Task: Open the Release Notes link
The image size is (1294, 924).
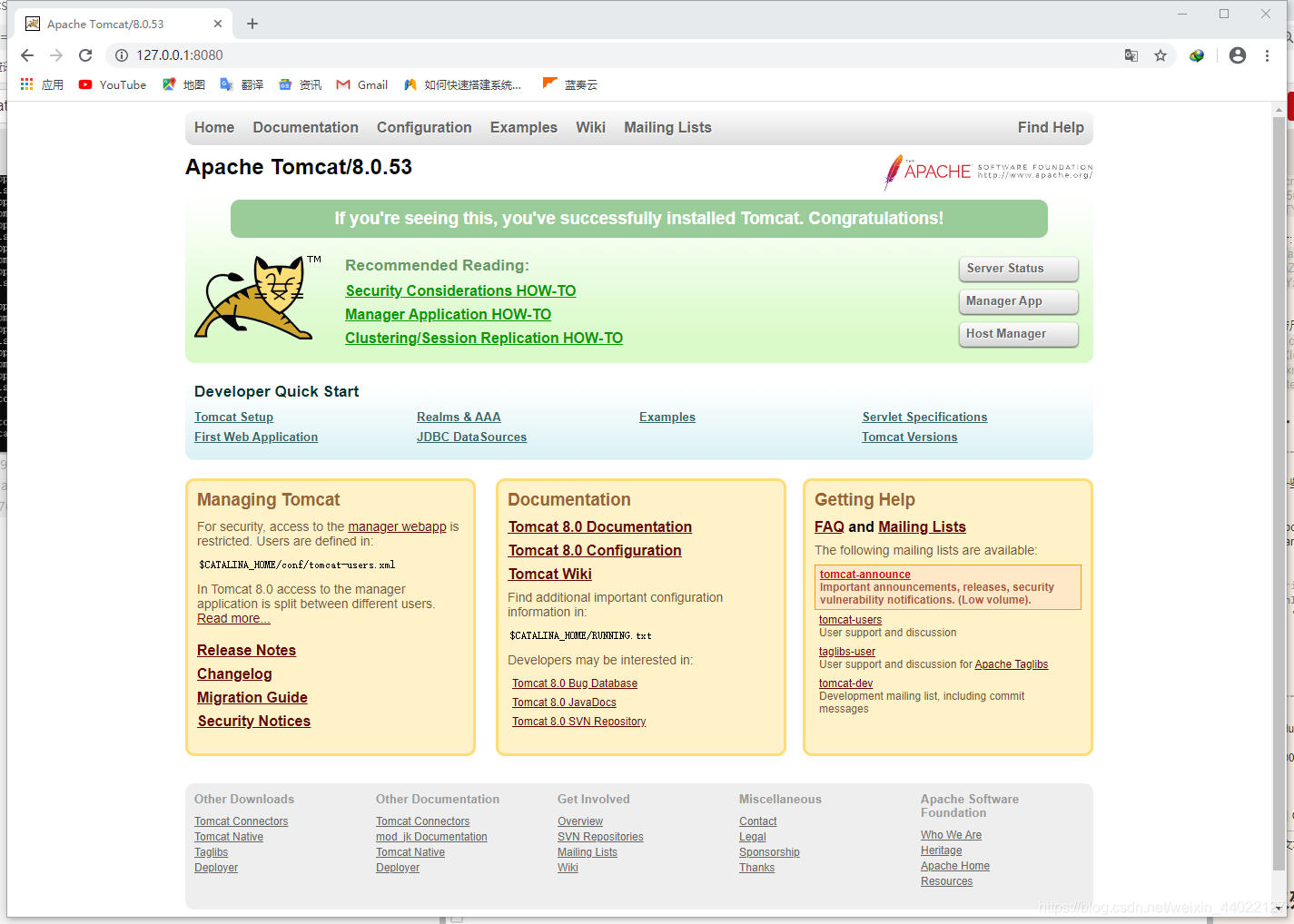Action: tap(246, 651)
